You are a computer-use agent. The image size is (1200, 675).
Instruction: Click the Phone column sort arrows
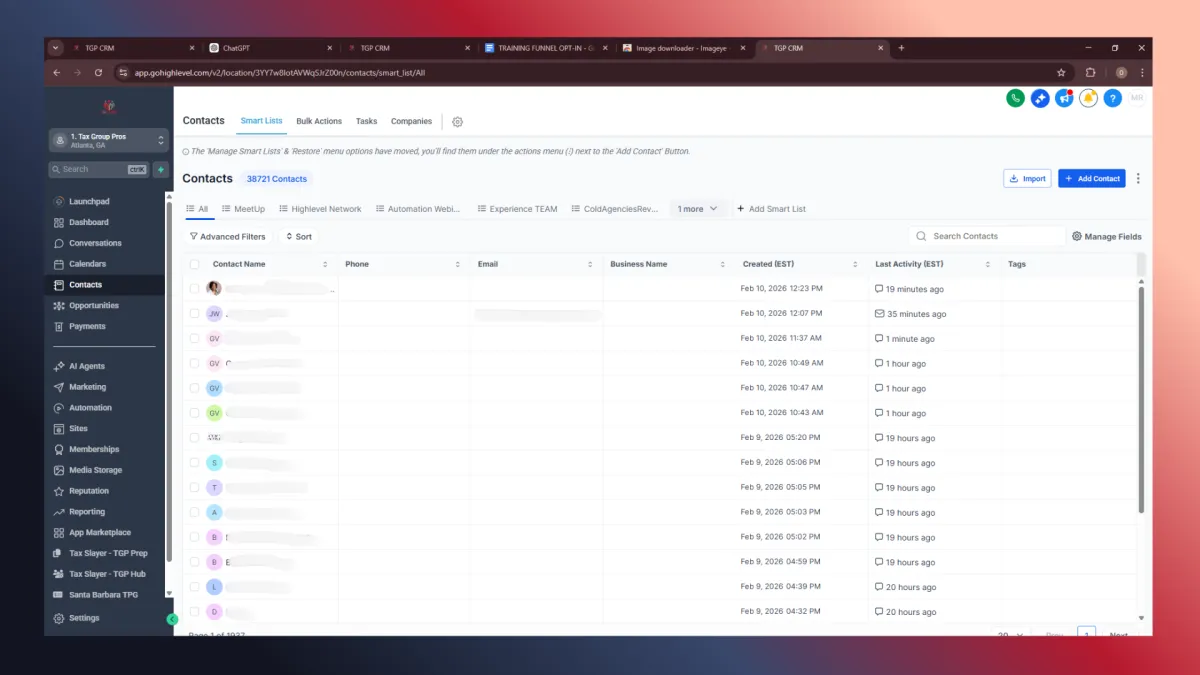(458, 264)
